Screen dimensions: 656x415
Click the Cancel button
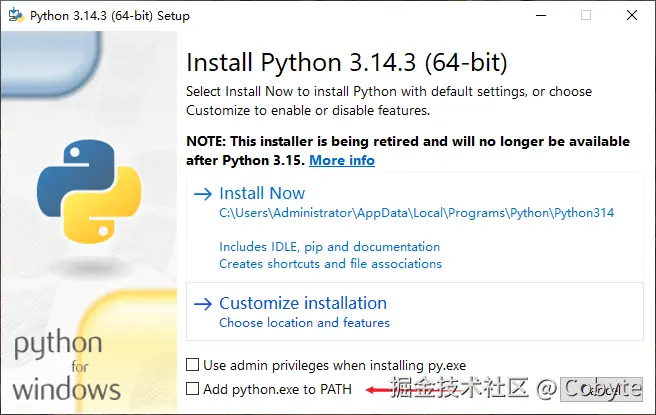[x=601, y=389]
